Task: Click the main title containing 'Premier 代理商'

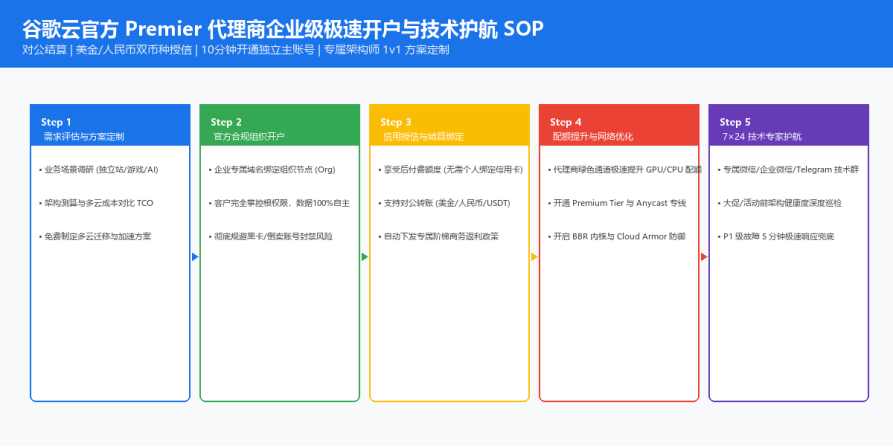Action: click(283, 28)
